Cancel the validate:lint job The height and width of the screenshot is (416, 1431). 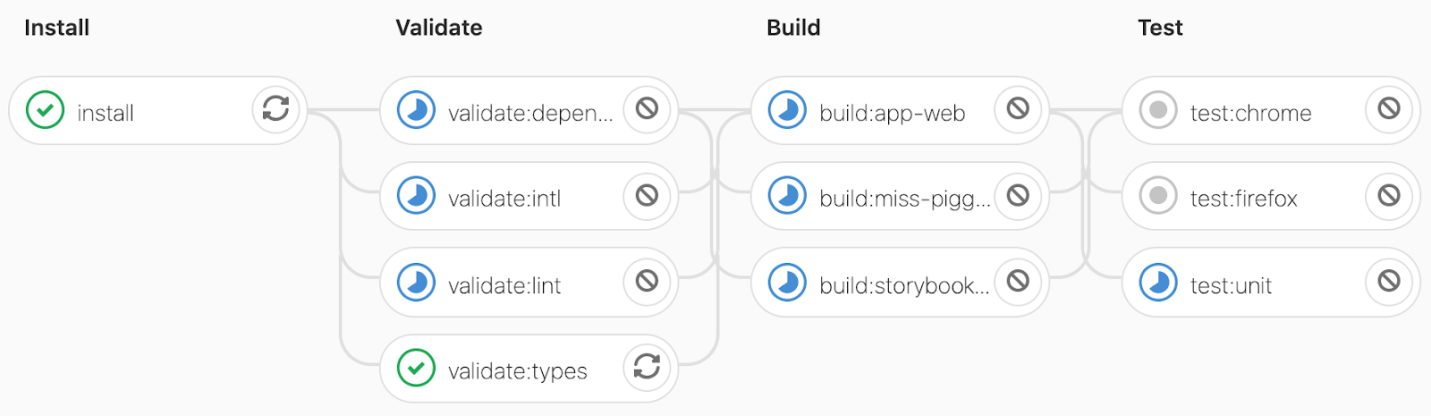(647, 281)
